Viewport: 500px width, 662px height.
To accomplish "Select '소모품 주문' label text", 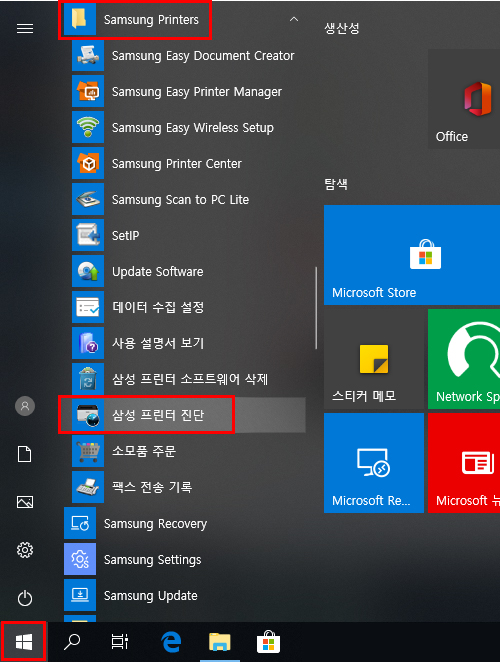I will coord(144,450).
